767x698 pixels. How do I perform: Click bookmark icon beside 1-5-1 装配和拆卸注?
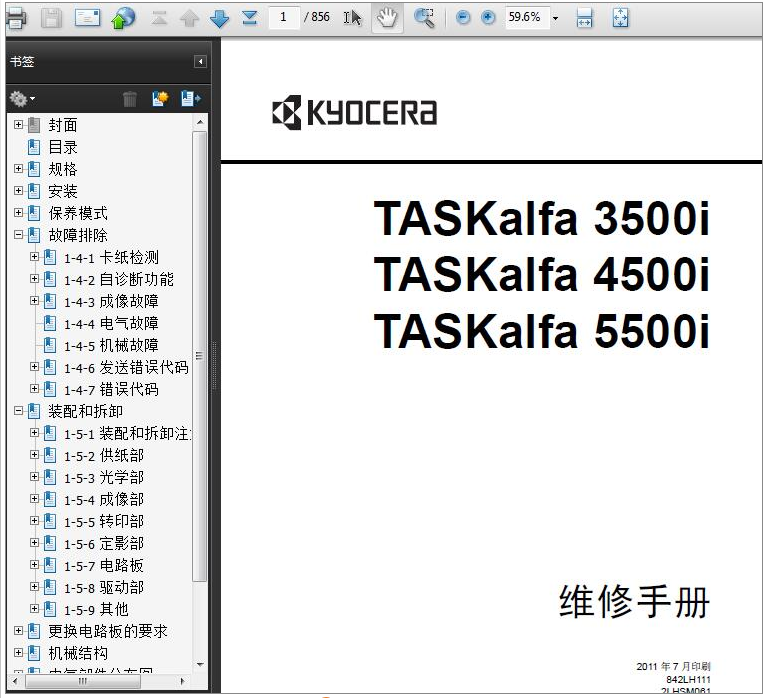[x=50, y=433]
